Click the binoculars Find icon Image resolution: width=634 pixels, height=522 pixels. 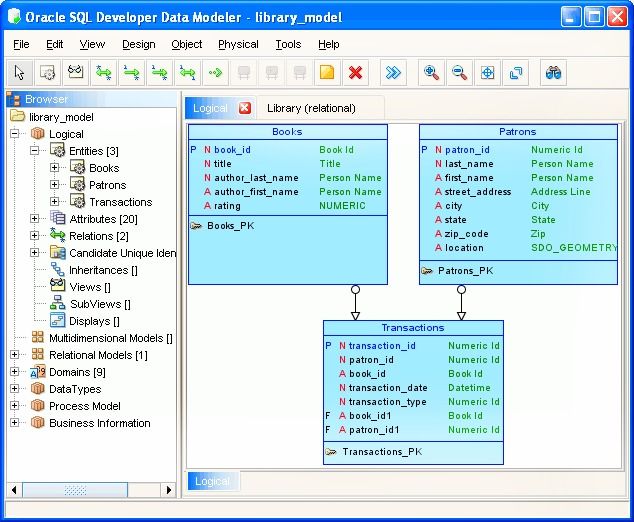pyautogui.click(x=551, y=72)
